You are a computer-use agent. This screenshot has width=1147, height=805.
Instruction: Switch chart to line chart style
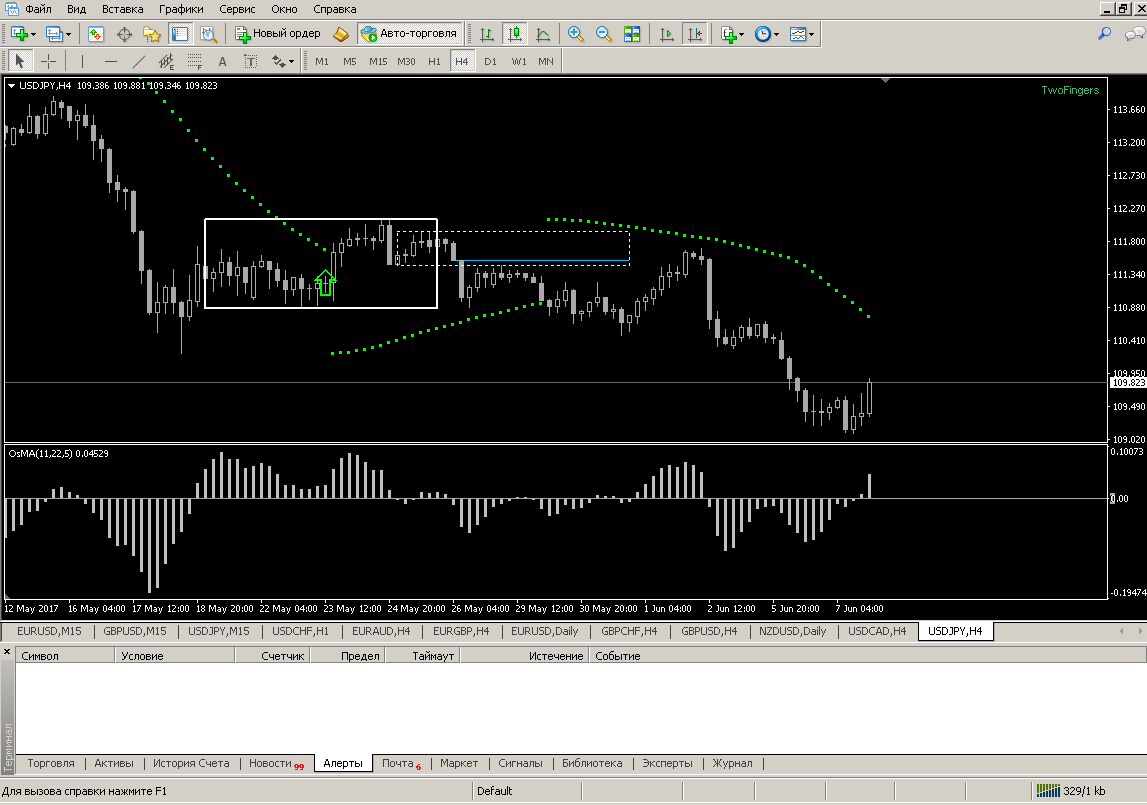pos(543,34)
